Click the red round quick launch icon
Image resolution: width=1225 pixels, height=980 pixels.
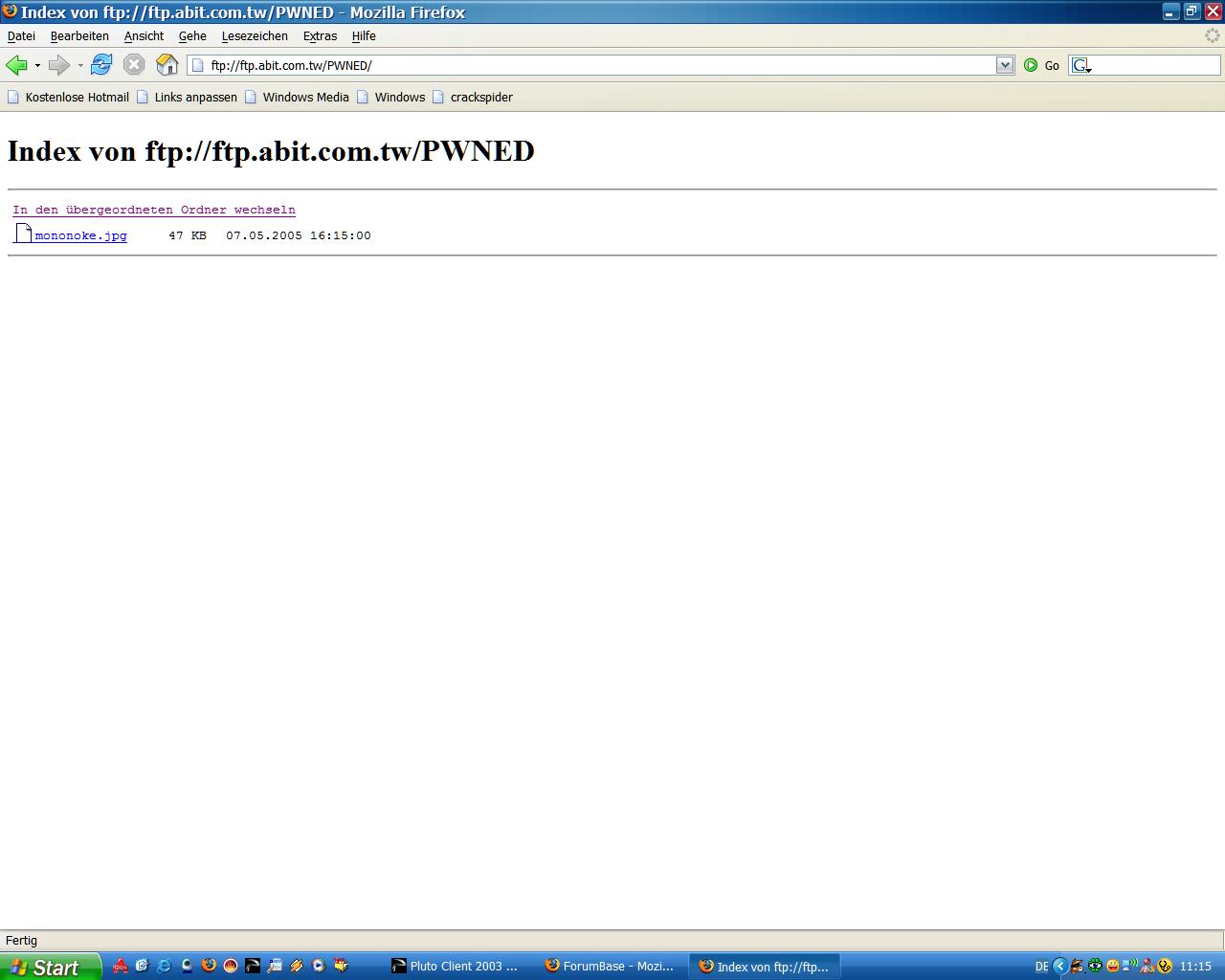(231, 966)
